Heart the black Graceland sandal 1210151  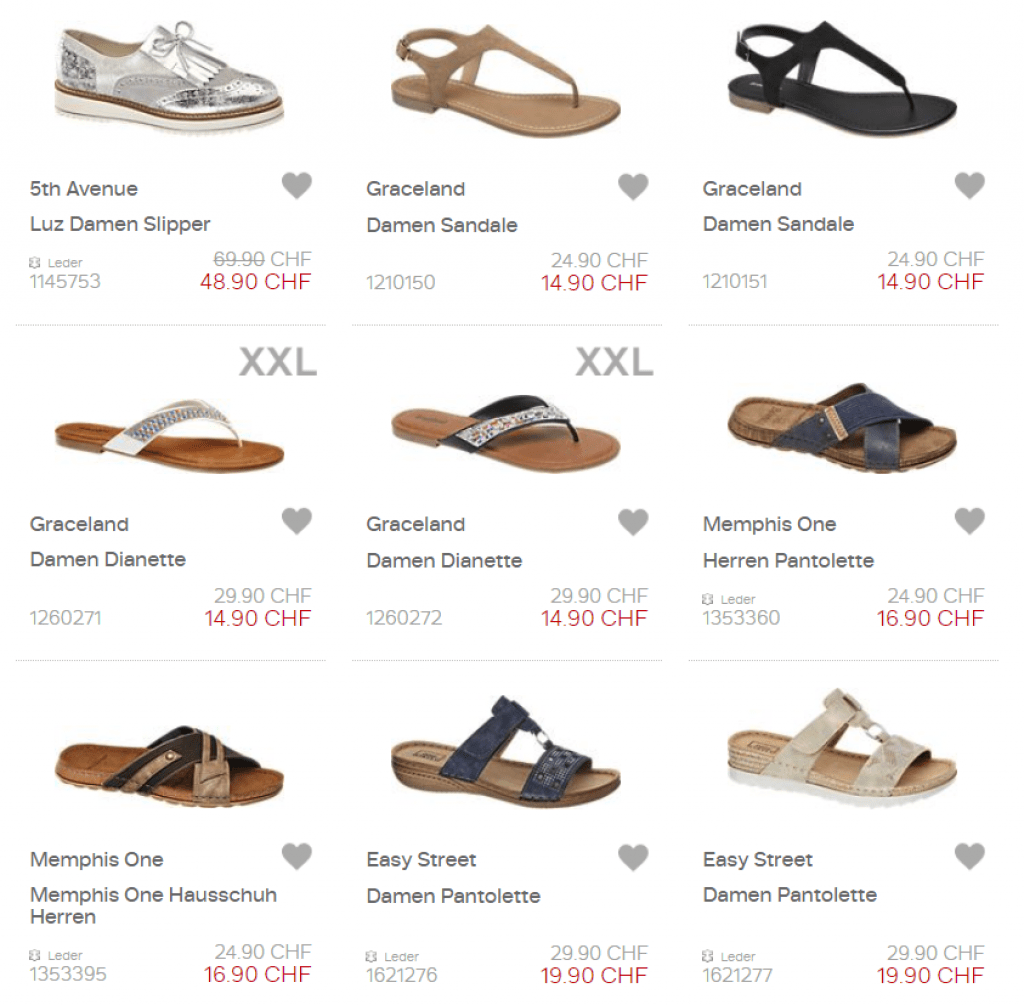(x=969, y=185)
